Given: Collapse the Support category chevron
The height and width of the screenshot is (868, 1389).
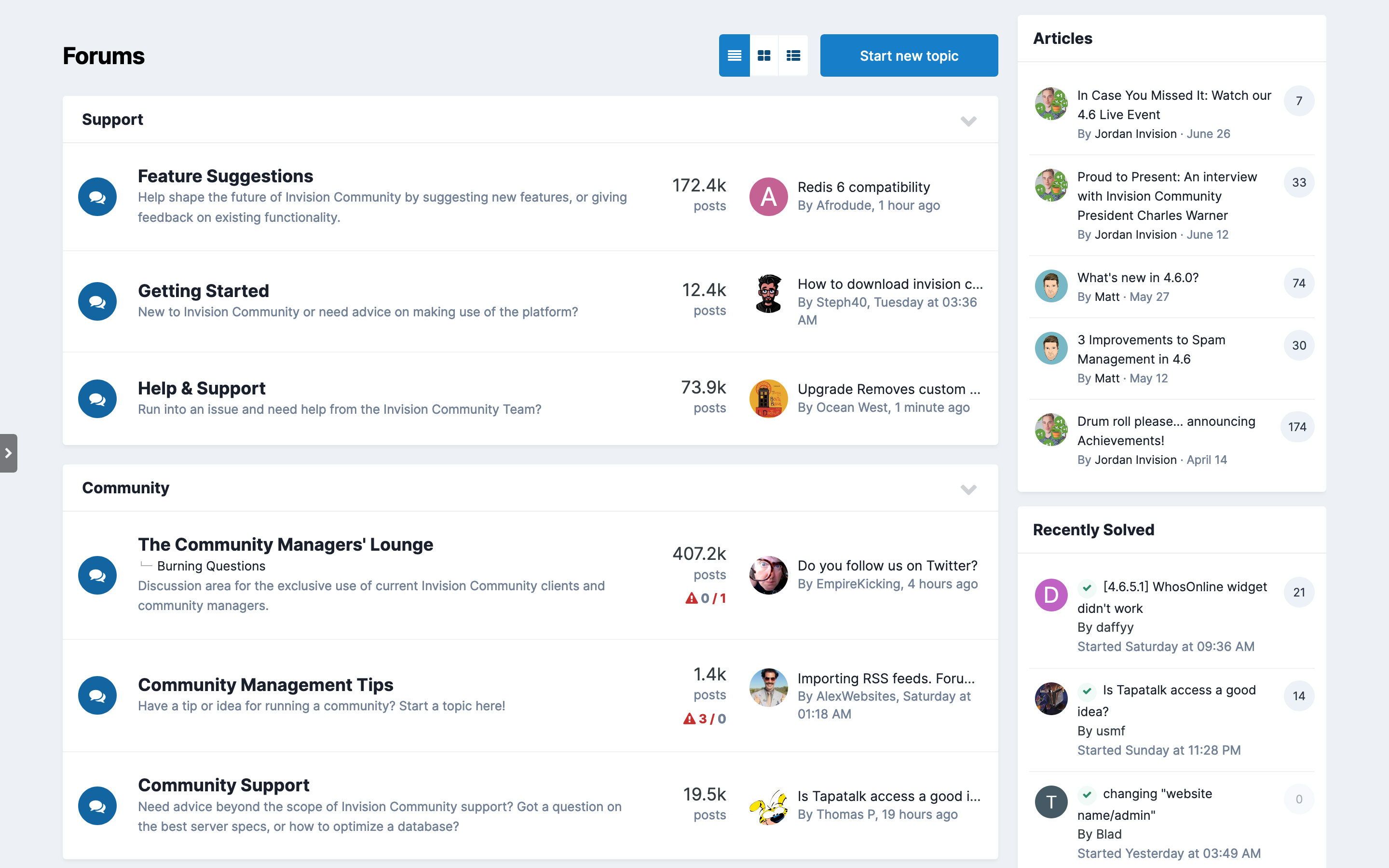Looking at the screenshot, I should click(968, 121).
